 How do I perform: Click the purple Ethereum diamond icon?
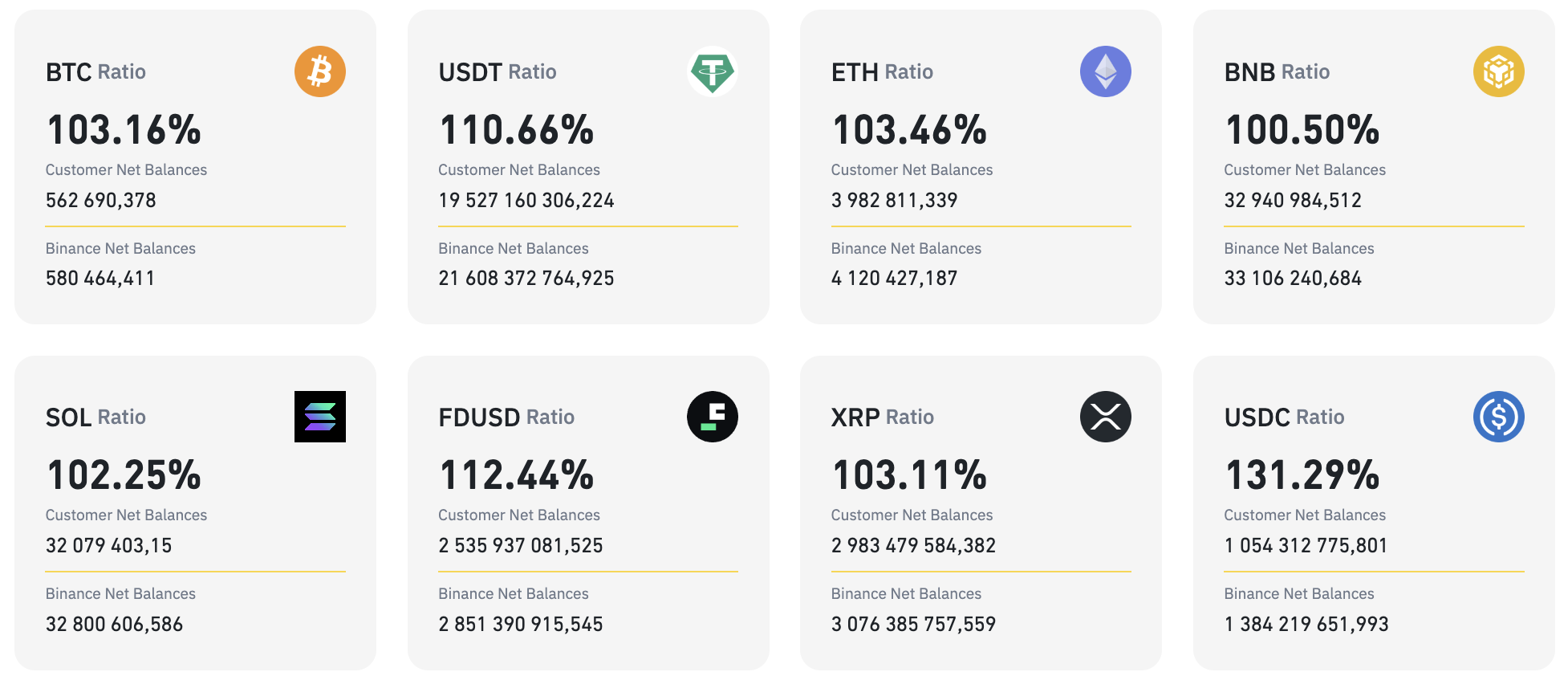1105,71
